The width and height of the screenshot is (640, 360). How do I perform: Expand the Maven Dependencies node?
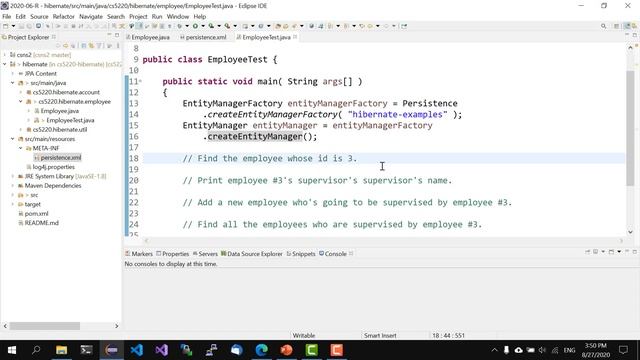pos(13,186)
